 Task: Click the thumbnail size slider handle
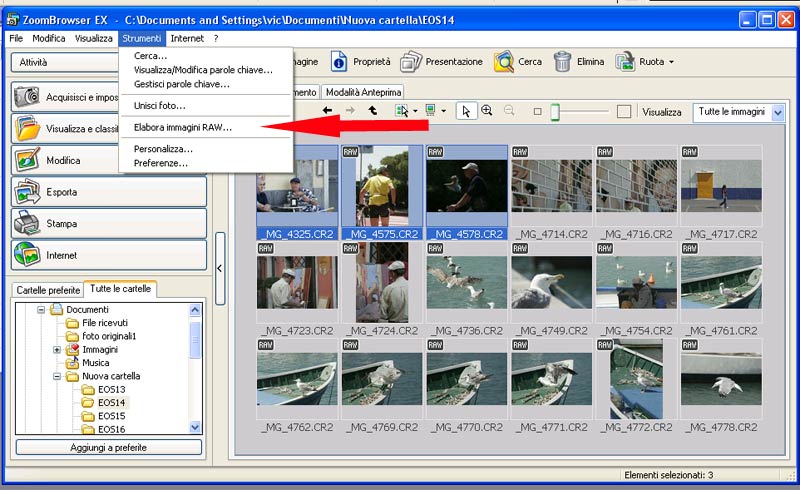pos(554,112)
